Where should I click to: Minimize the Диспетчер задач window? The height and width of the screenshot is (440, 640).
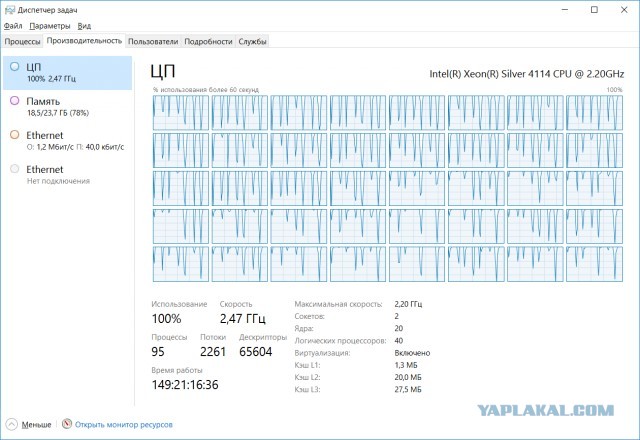point(565,10)
